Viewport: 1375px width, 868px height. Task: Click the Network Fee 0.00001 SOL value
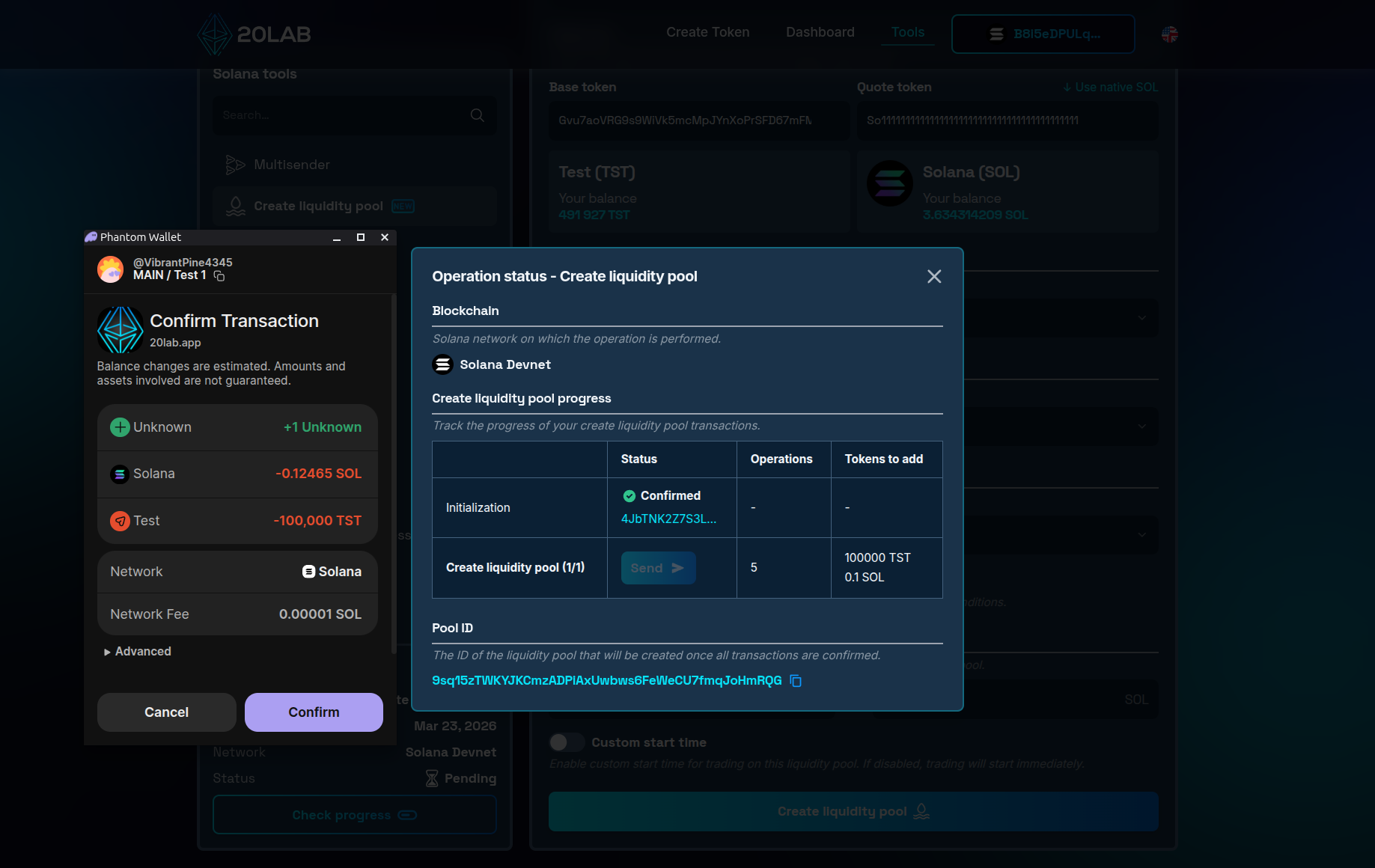tap(320, 614)
